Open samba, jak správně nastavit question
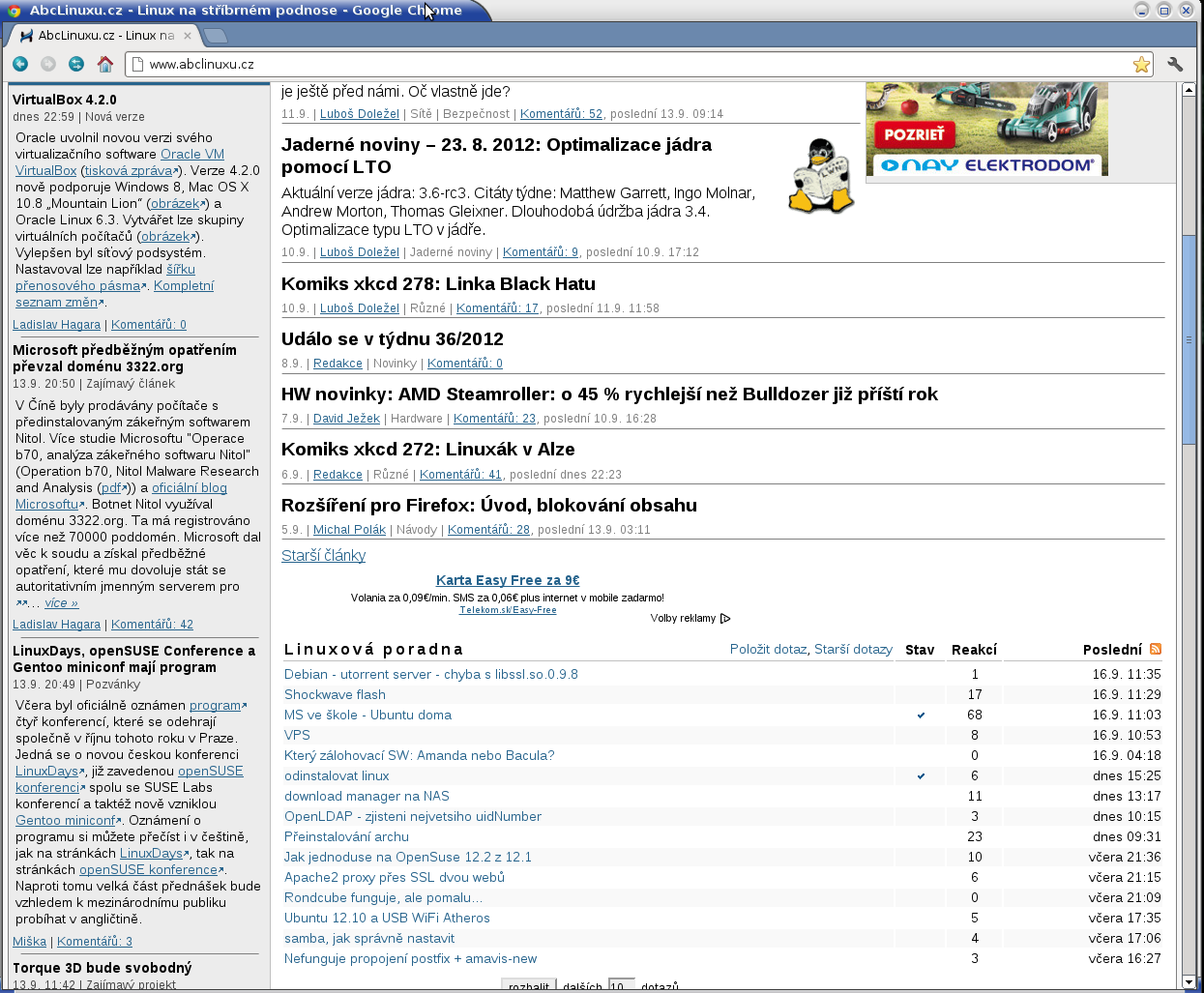The width and height of the screenshot is (1204, 993). 369,939
